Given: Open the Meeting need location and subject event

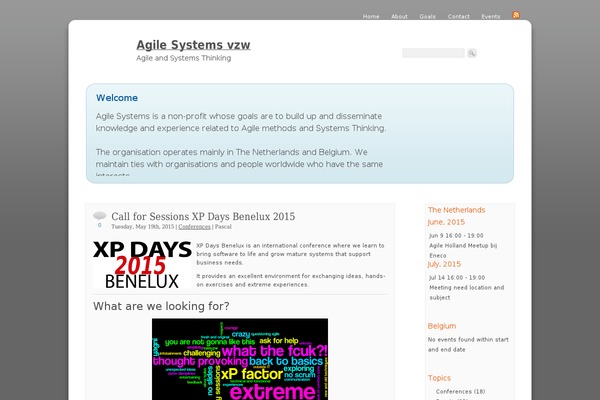Looking at the screenshot, I should (x=466, y=292).
